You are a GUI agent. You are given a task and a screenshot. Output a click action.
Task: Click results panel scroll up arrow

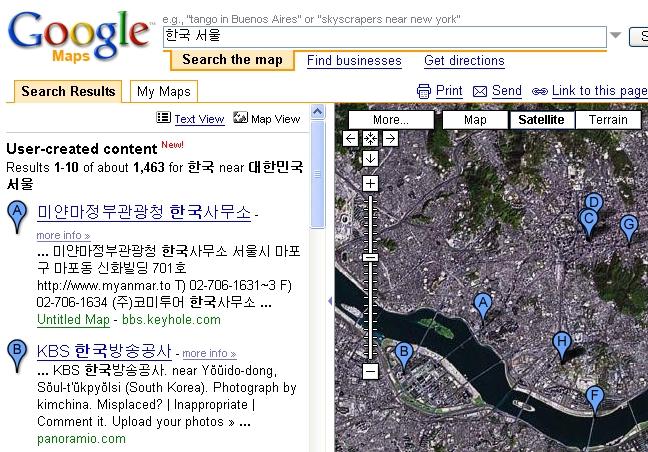(x=317, y=112)
